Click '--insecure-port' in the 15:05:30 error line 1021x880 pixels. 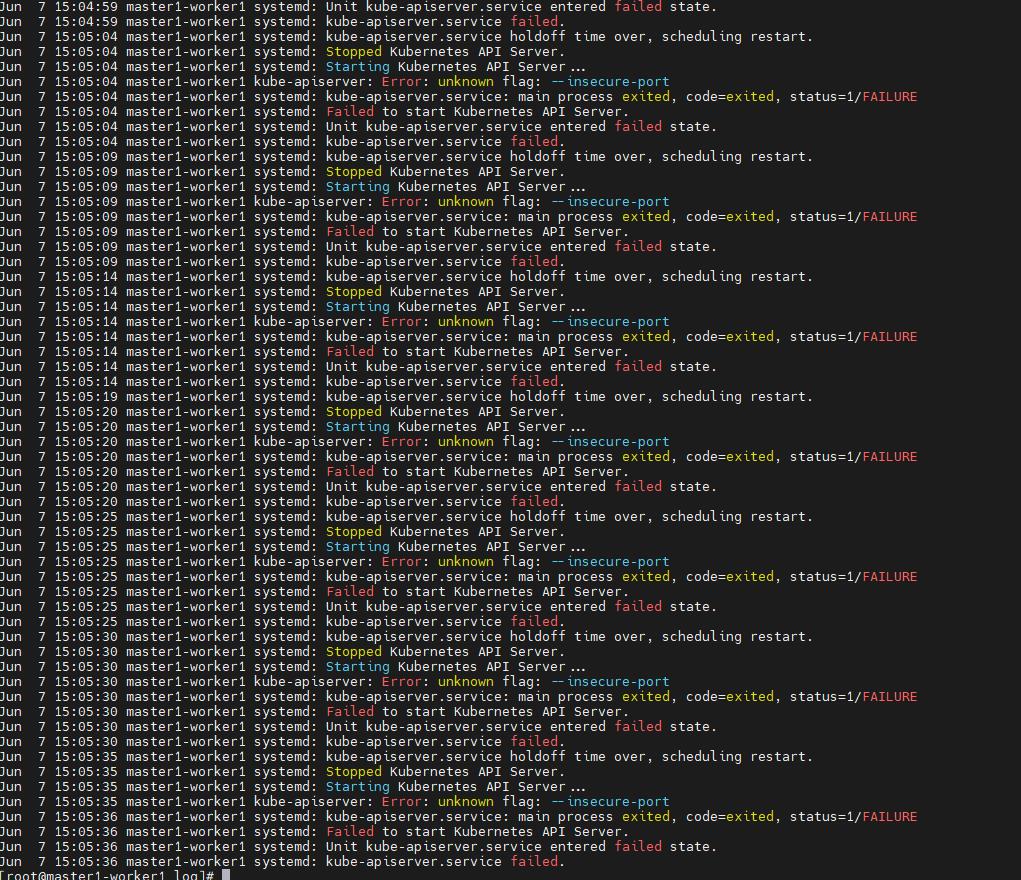pos(610,681)
